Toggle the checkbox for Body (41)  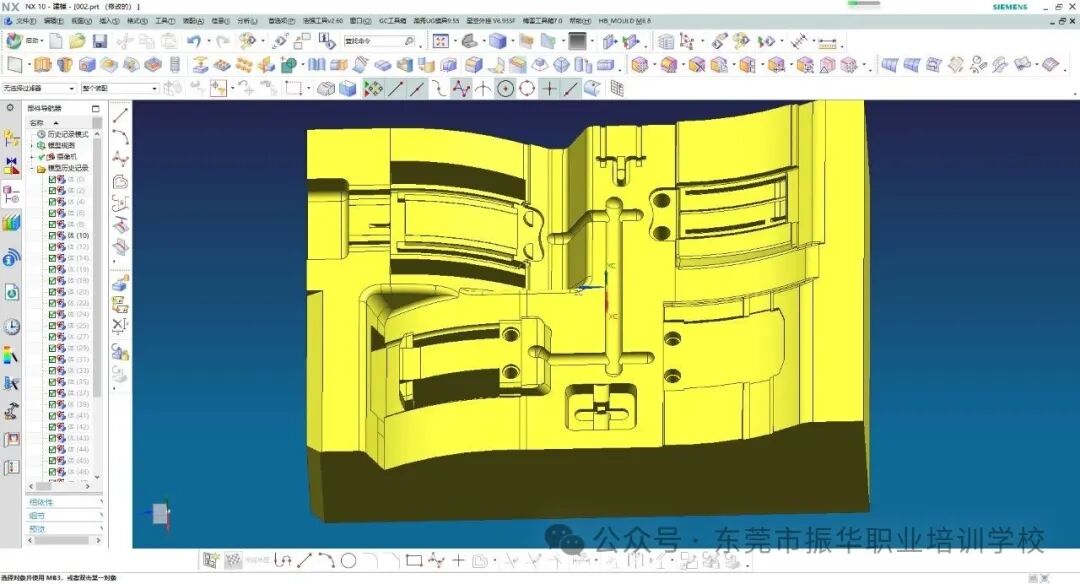[52, 415]
